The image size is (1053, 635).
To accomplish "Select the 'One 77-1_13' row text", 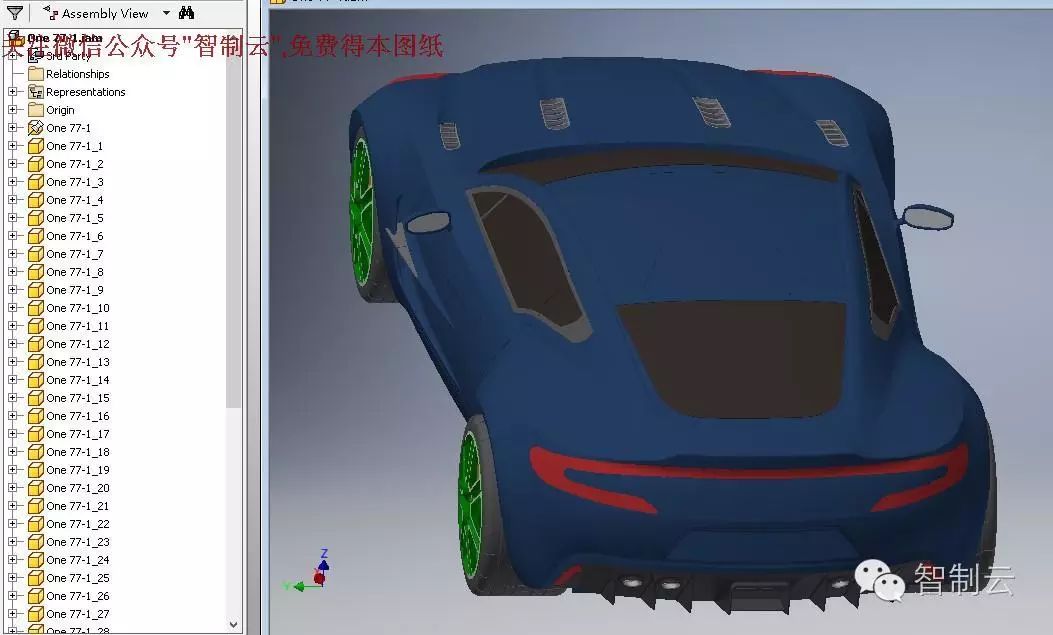I will (x=77, y=362).
